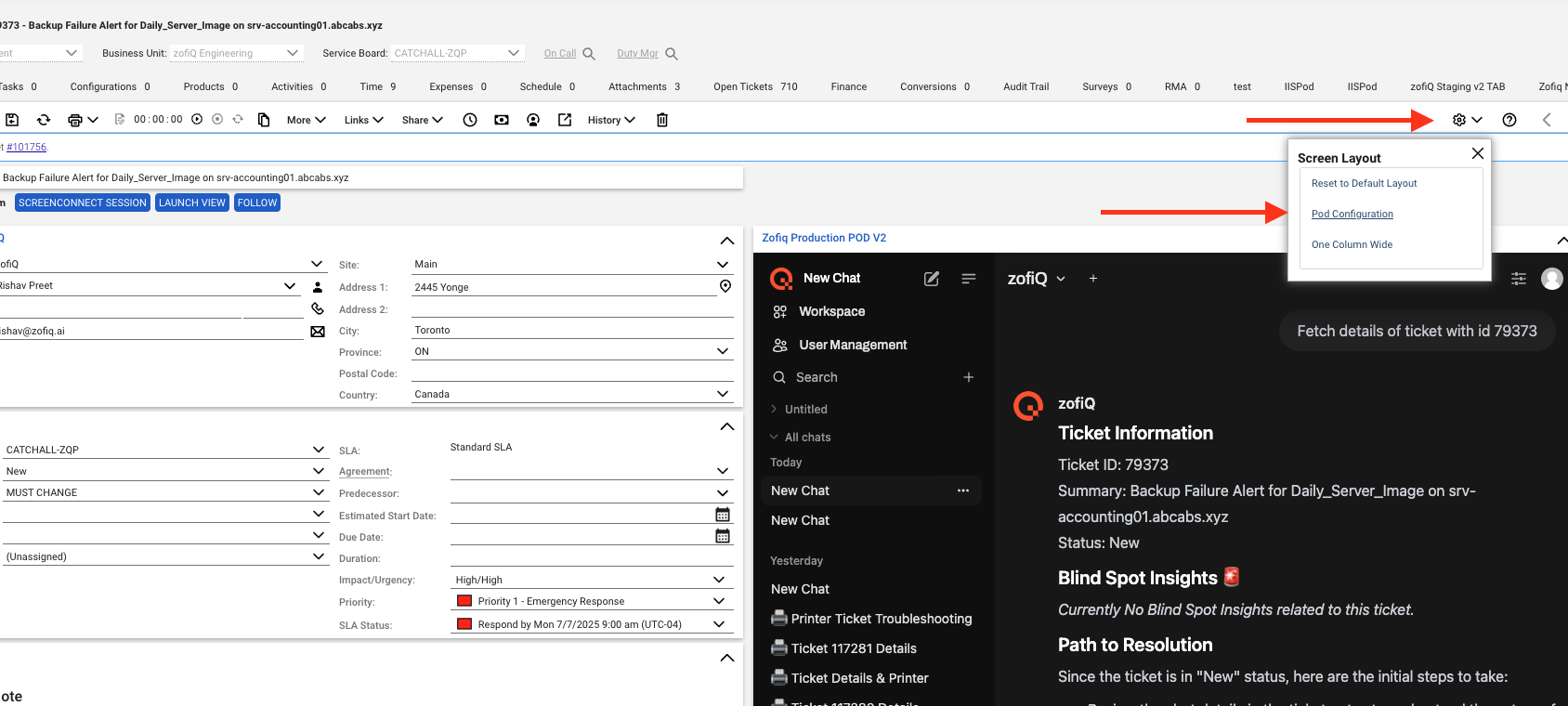The height and width of the screenshot is (706, 1568).
Task: Open the Service Board dropdown at top
Action: (457, 54)
